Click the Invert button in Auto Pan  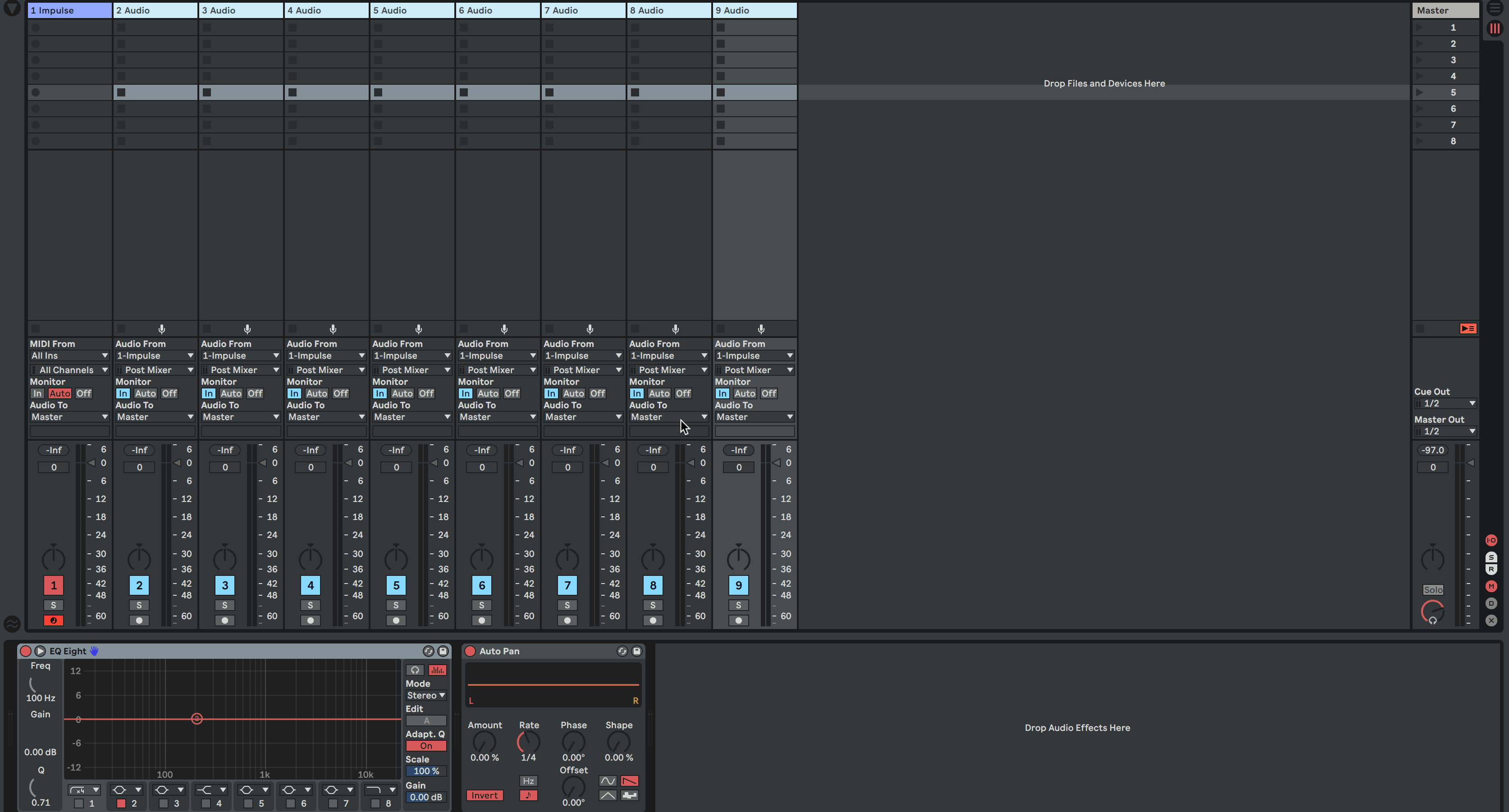pyautogui.click(x=485, y=796)
